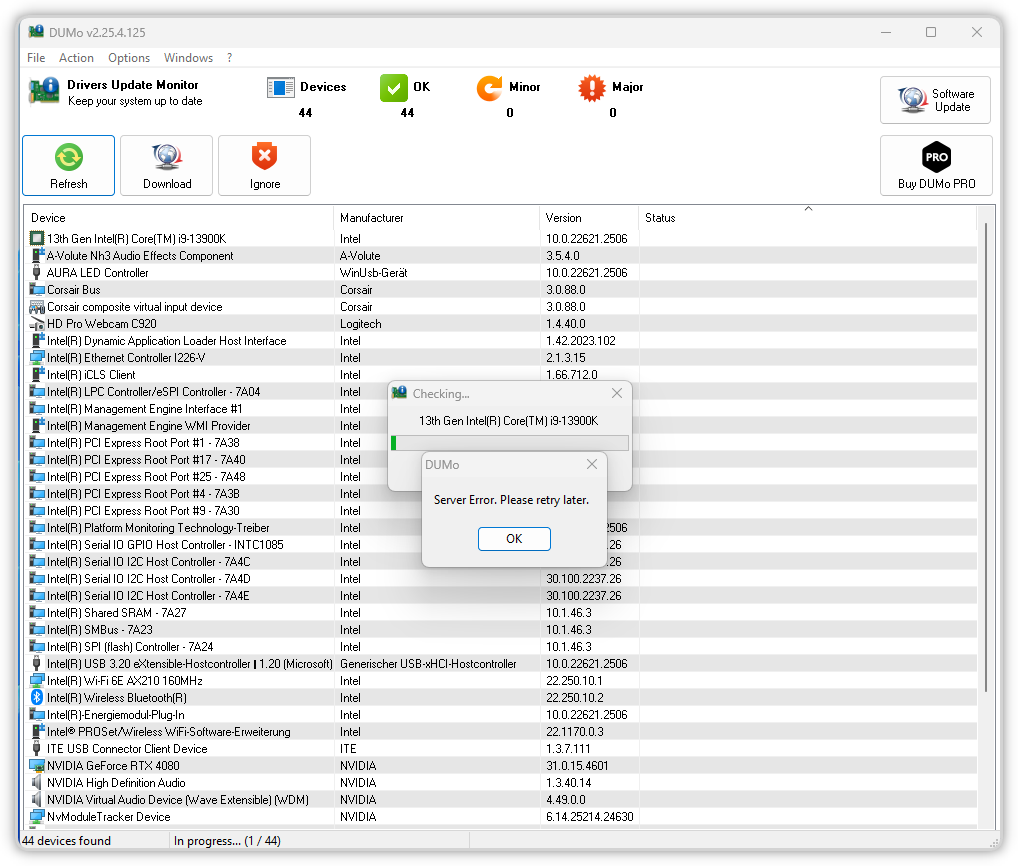The width and height of the screenshot is (1018, 866).
Task: Click the Ignore button
Action: 265,166
